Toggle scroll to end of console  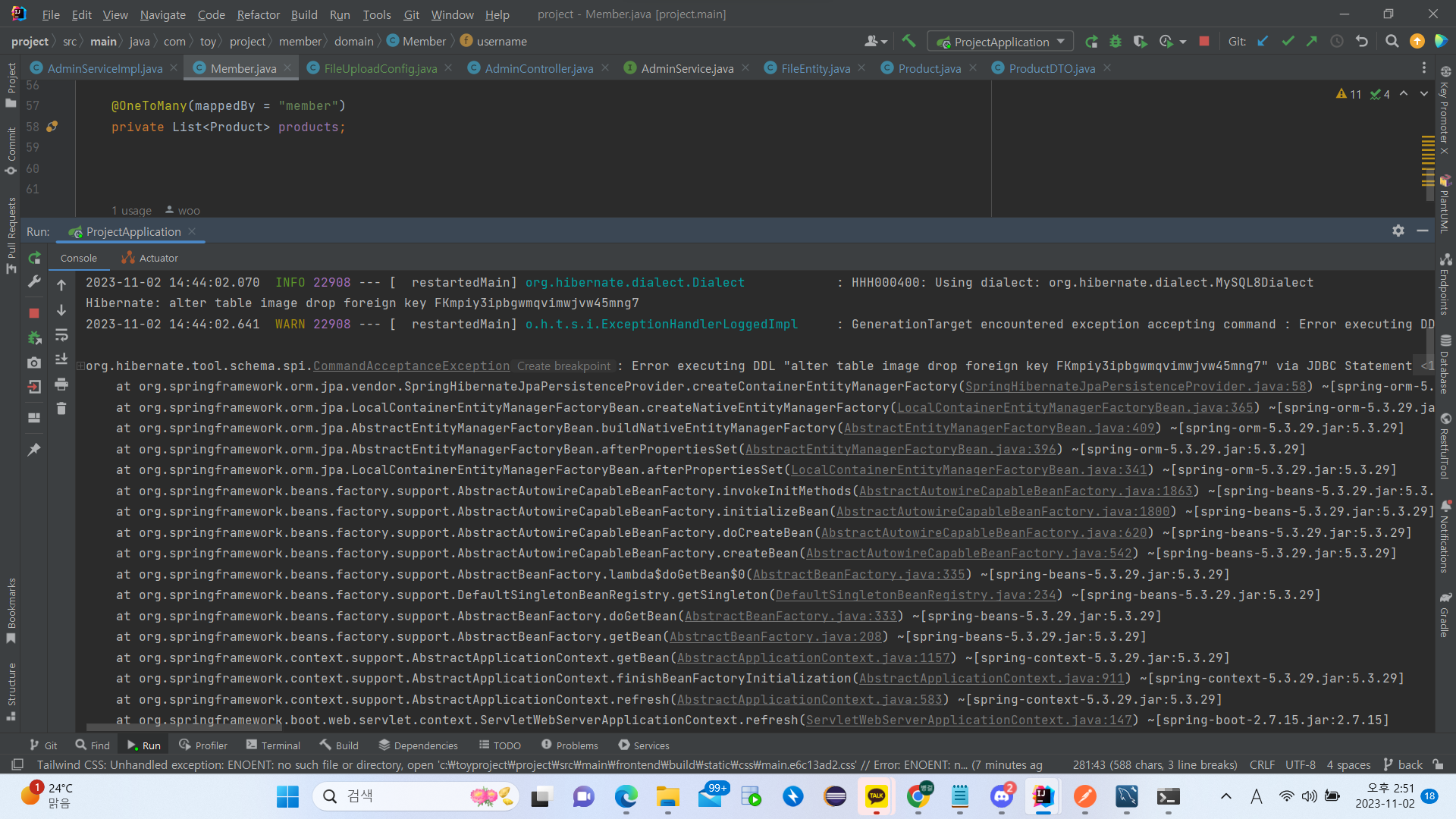point(61,359)
